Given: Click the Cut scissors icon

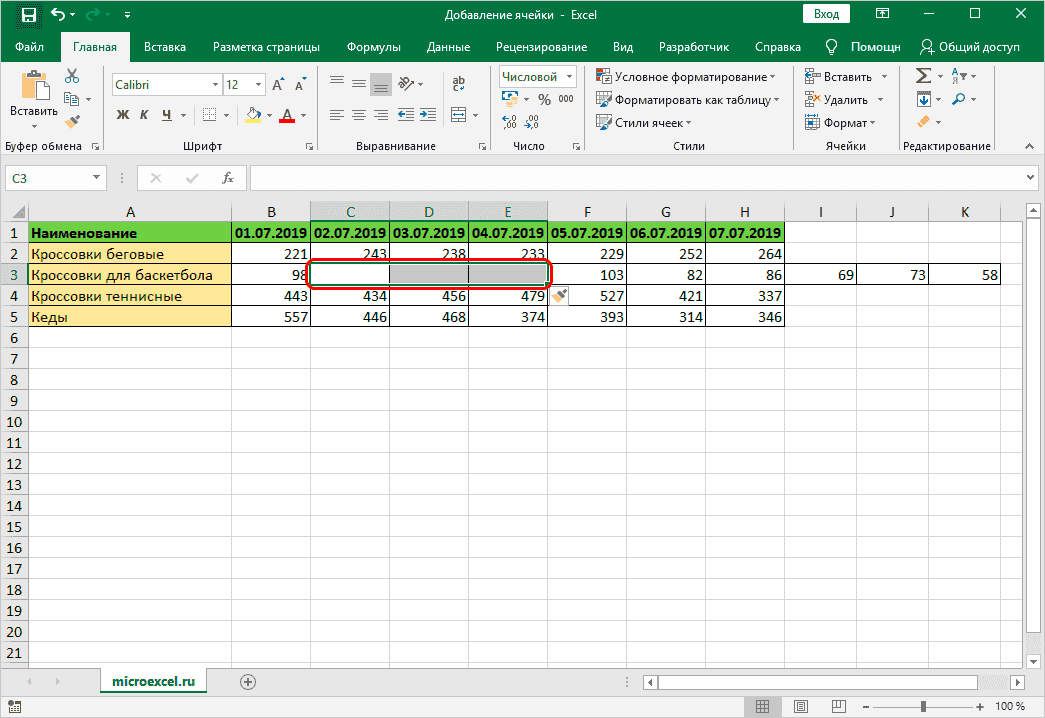Looking at the screenshot, I should [x=72, y=76].
